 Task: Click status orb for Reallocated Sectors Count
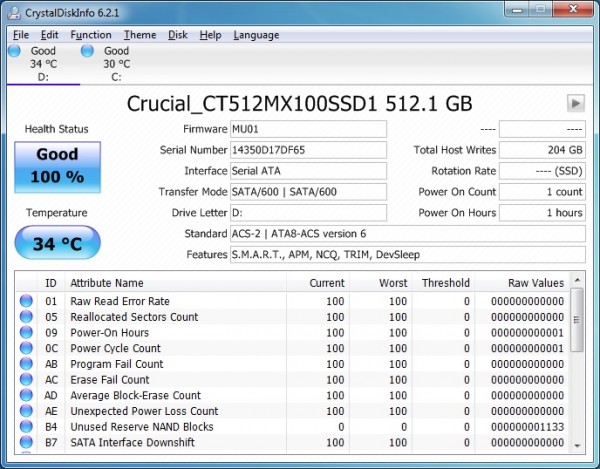26,316
